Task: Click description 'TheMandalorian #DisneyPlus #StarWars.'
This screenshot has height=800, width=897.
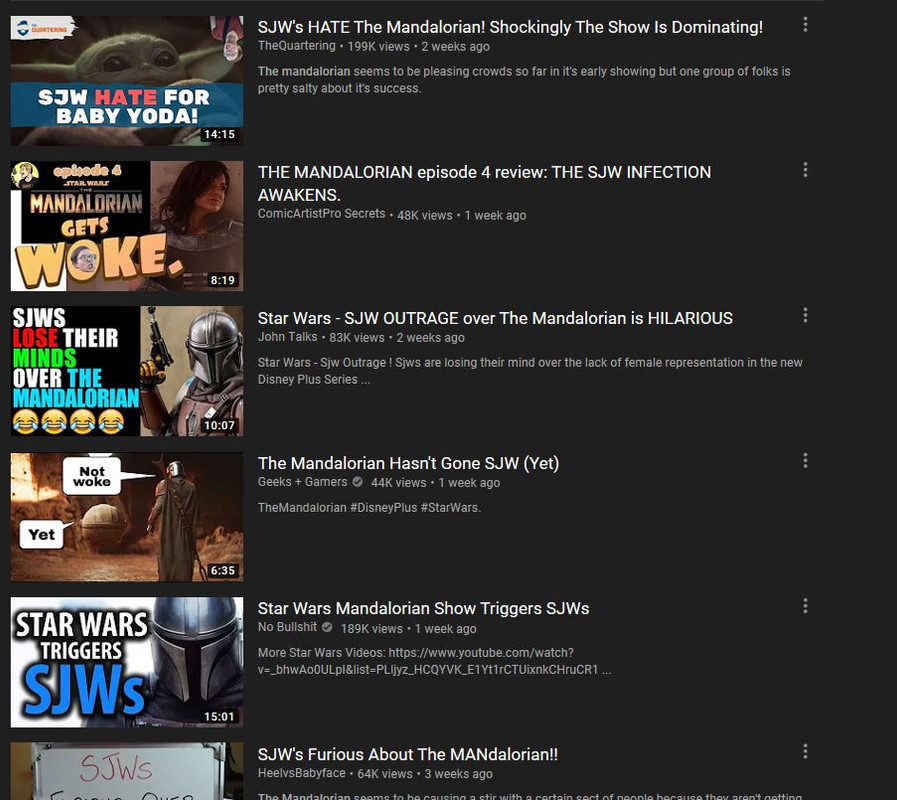Action: [369, 508]
